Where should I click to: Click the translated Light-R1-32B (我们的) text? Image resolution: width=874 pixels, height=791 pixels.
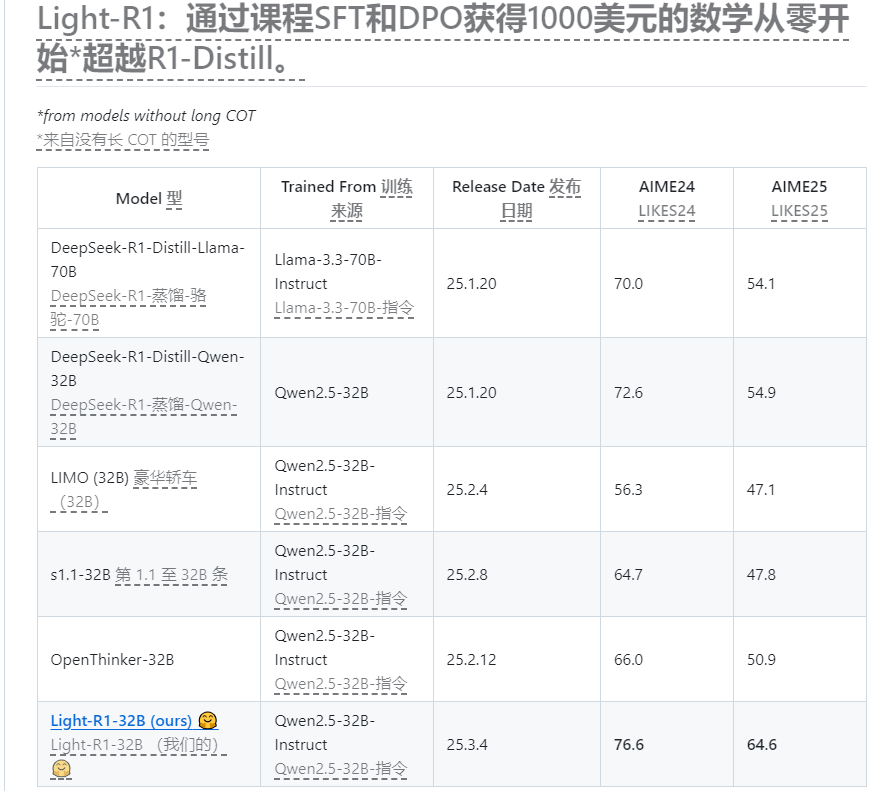click(x=138, y=745)
